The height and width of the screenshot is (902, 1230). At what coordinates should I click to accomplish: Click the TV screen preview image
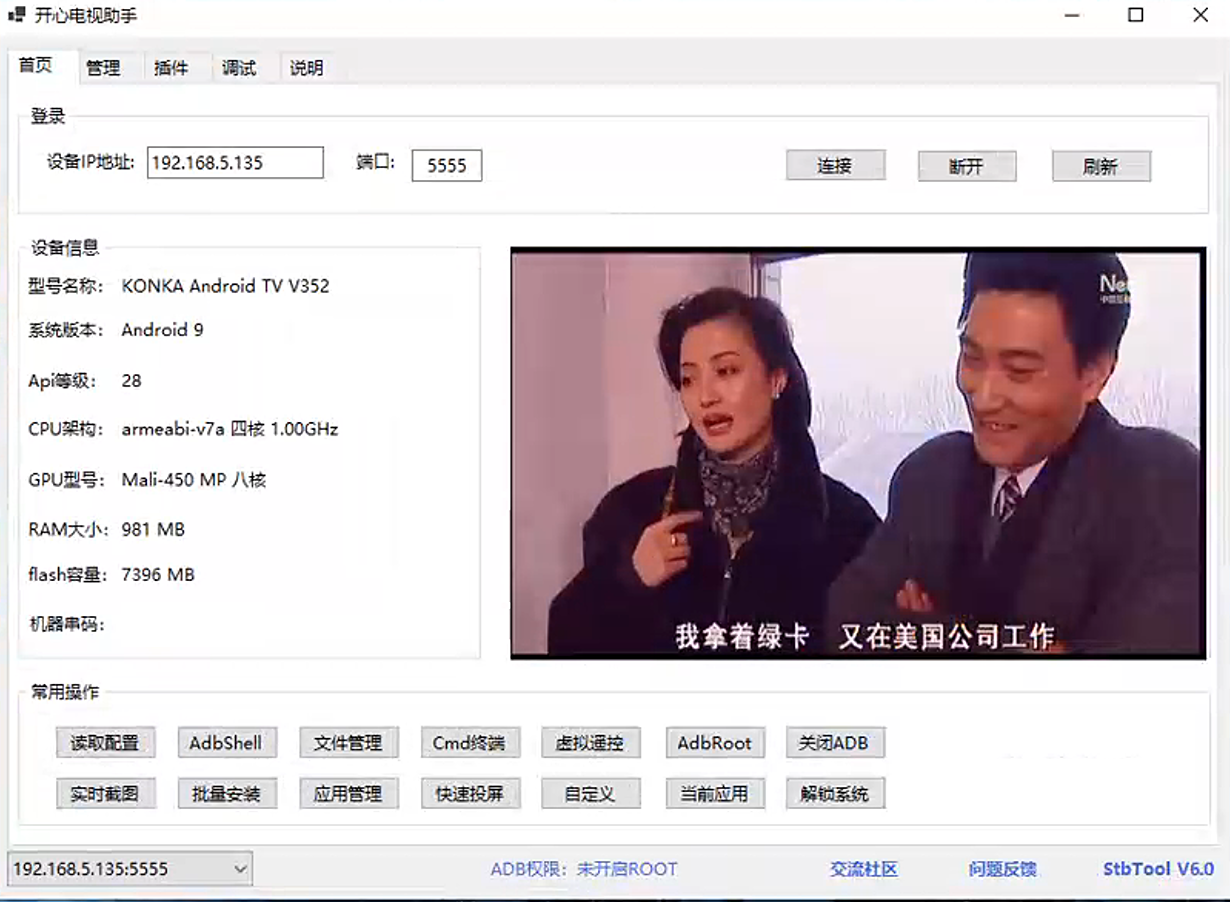(x=857, y=453)
